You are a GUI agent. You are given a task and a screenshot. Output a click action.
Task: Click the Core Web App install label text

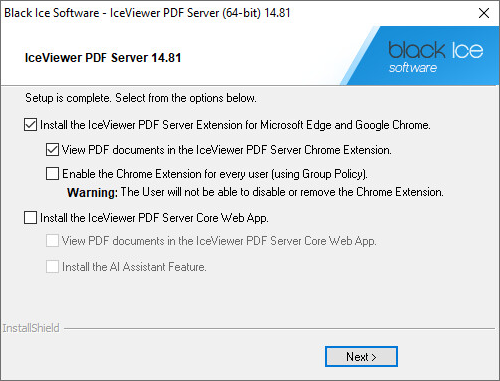[154, 218]
